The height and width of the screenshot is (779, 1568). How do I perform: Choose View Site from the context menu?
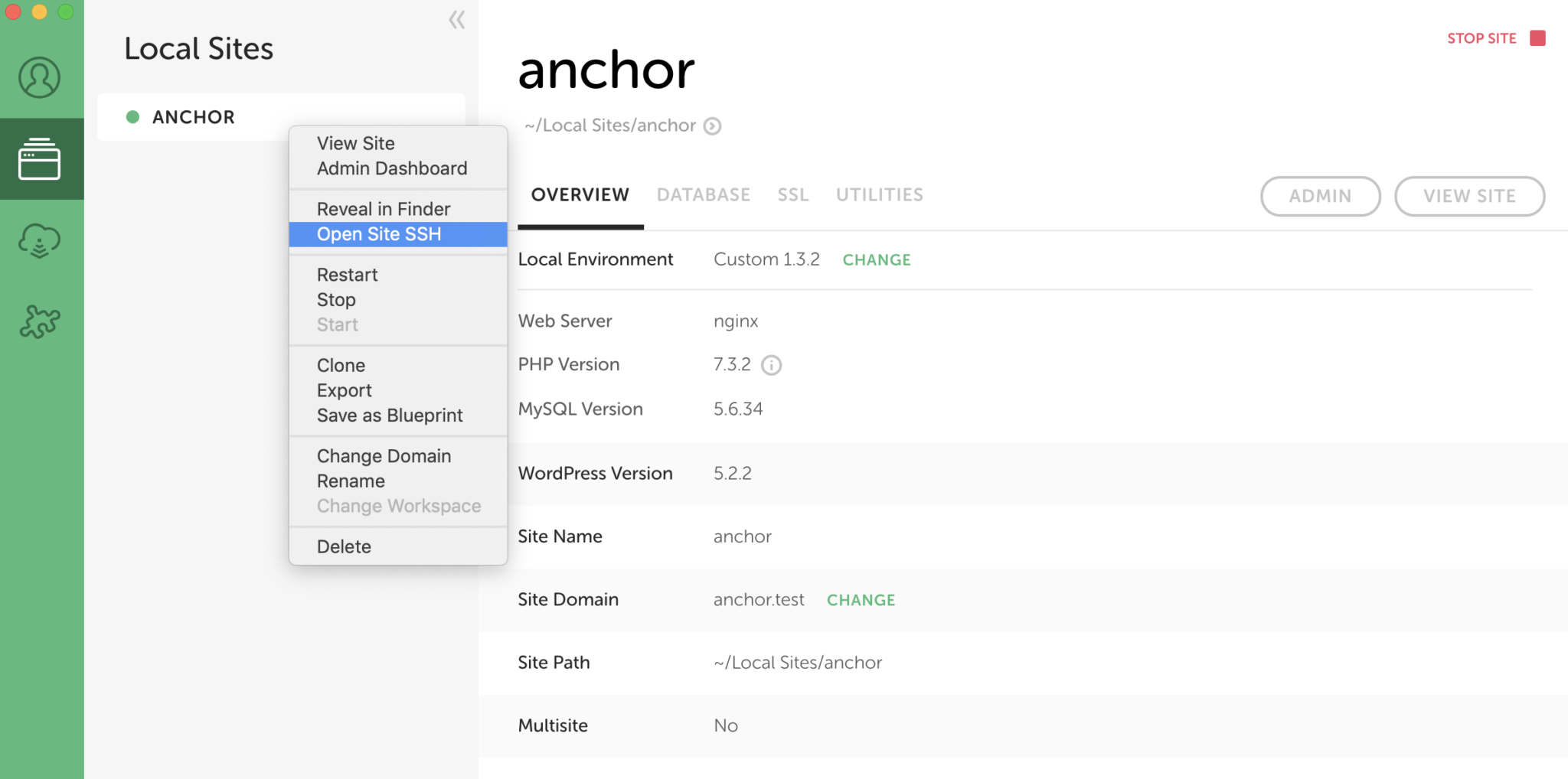(x=398, y=143)
